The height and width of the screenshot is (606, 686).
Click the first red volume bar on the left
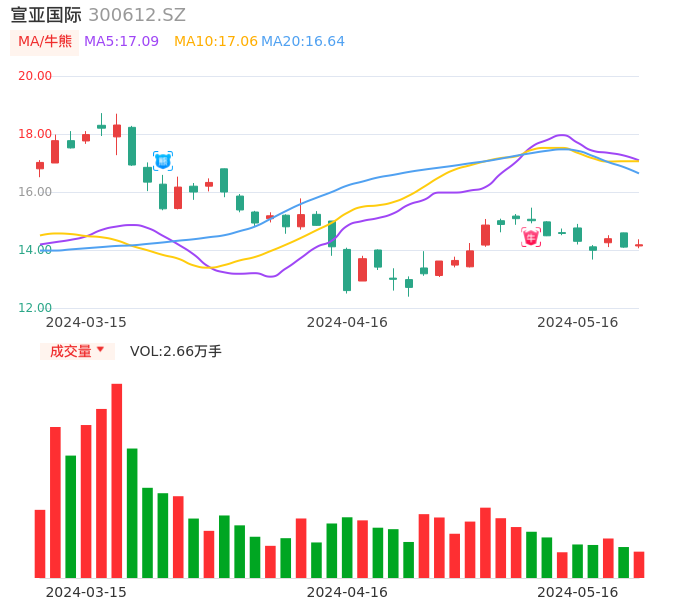[40, 543]
